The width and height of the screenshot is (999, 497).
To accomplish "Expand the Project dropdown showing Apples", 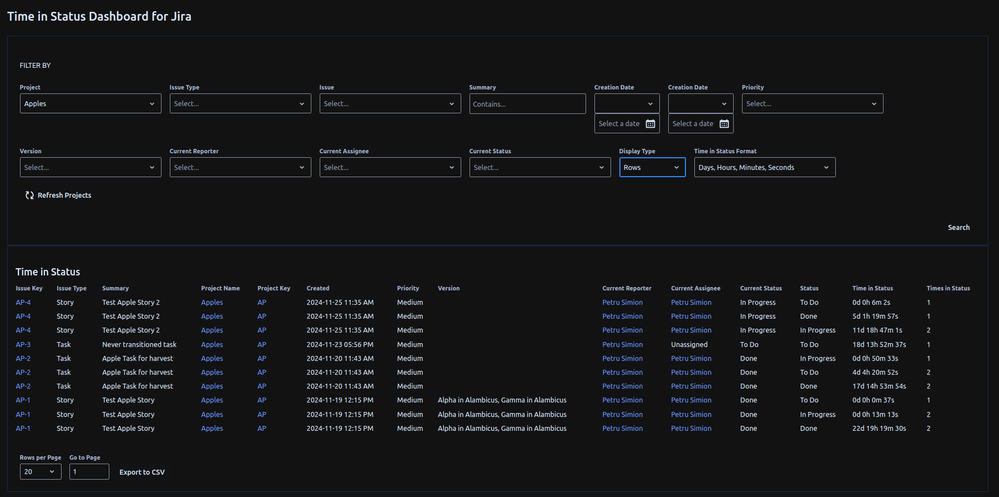I will point(90,104).
